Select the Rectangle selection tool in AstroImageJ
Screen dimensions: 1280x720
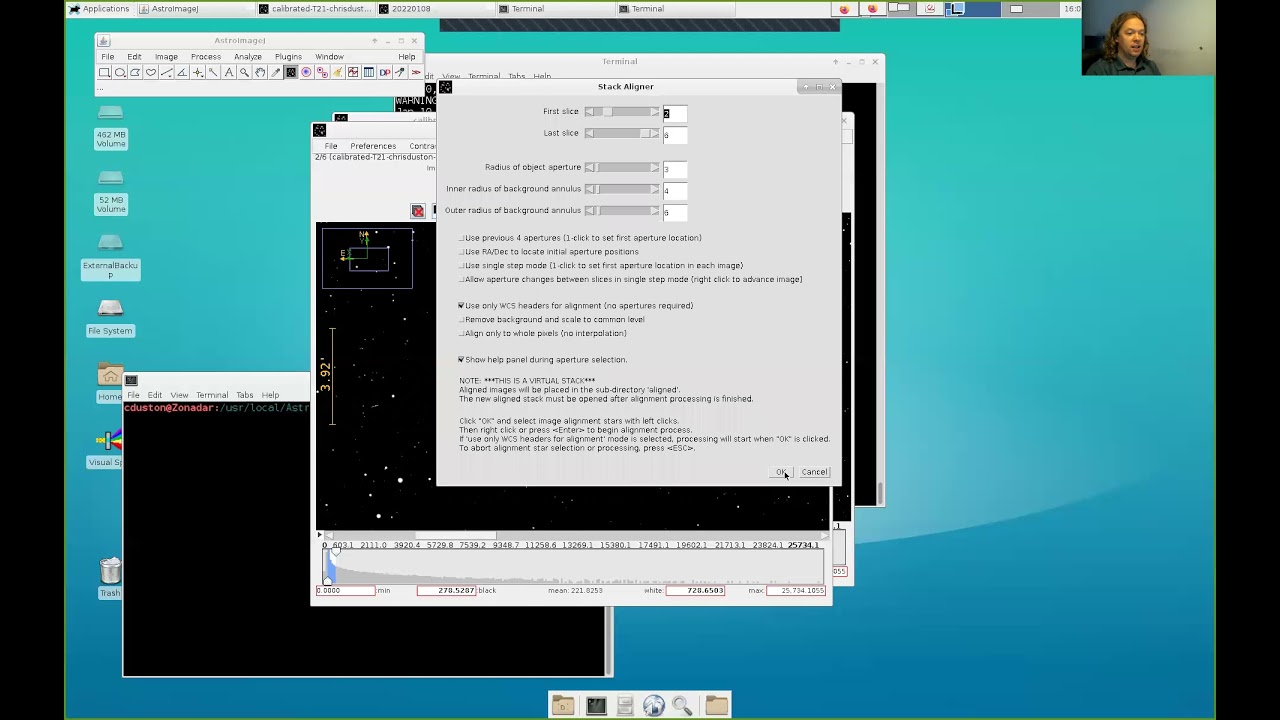tap(105, 72)
